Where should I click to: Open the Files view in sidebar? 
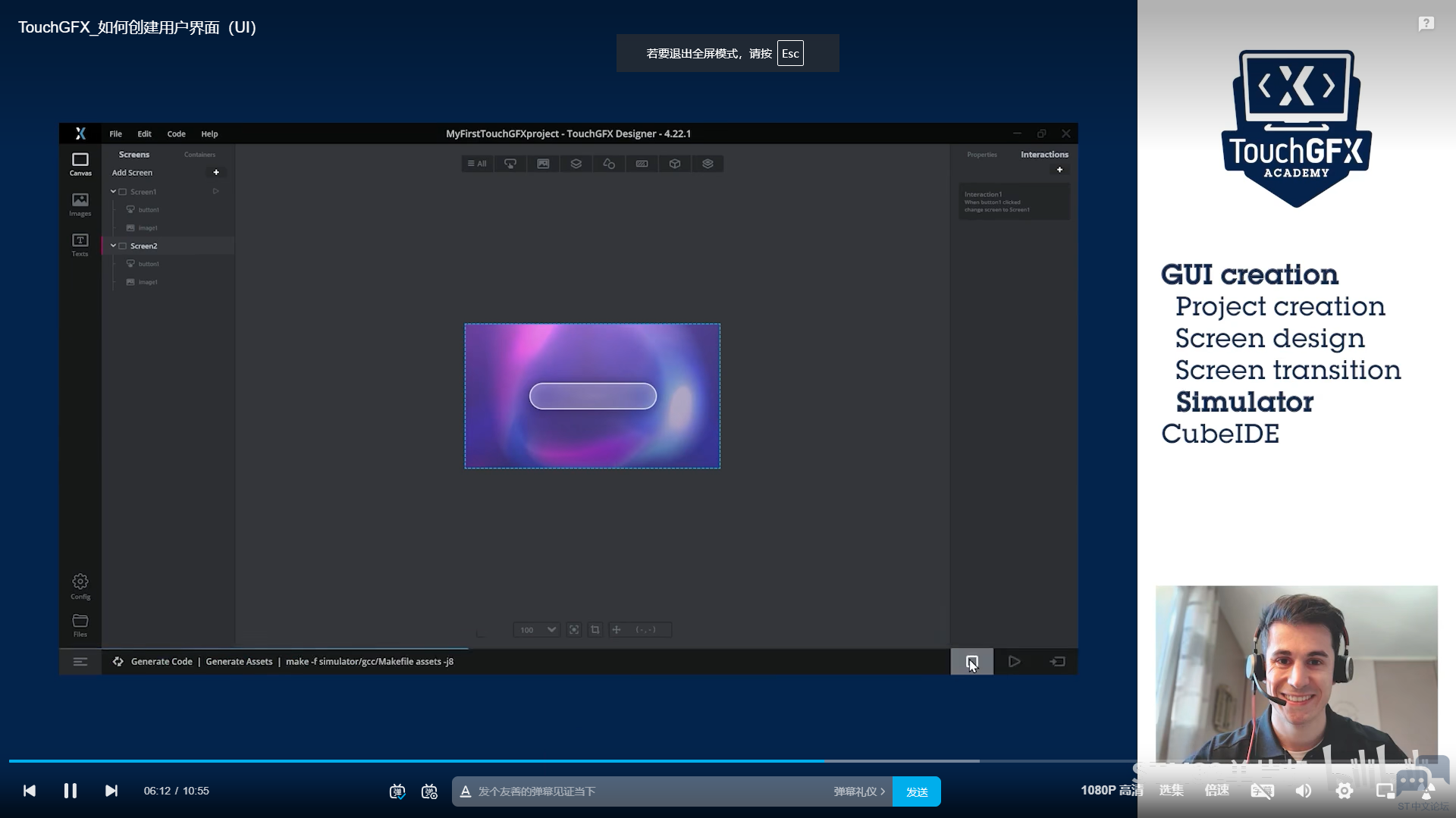(80, 625)
